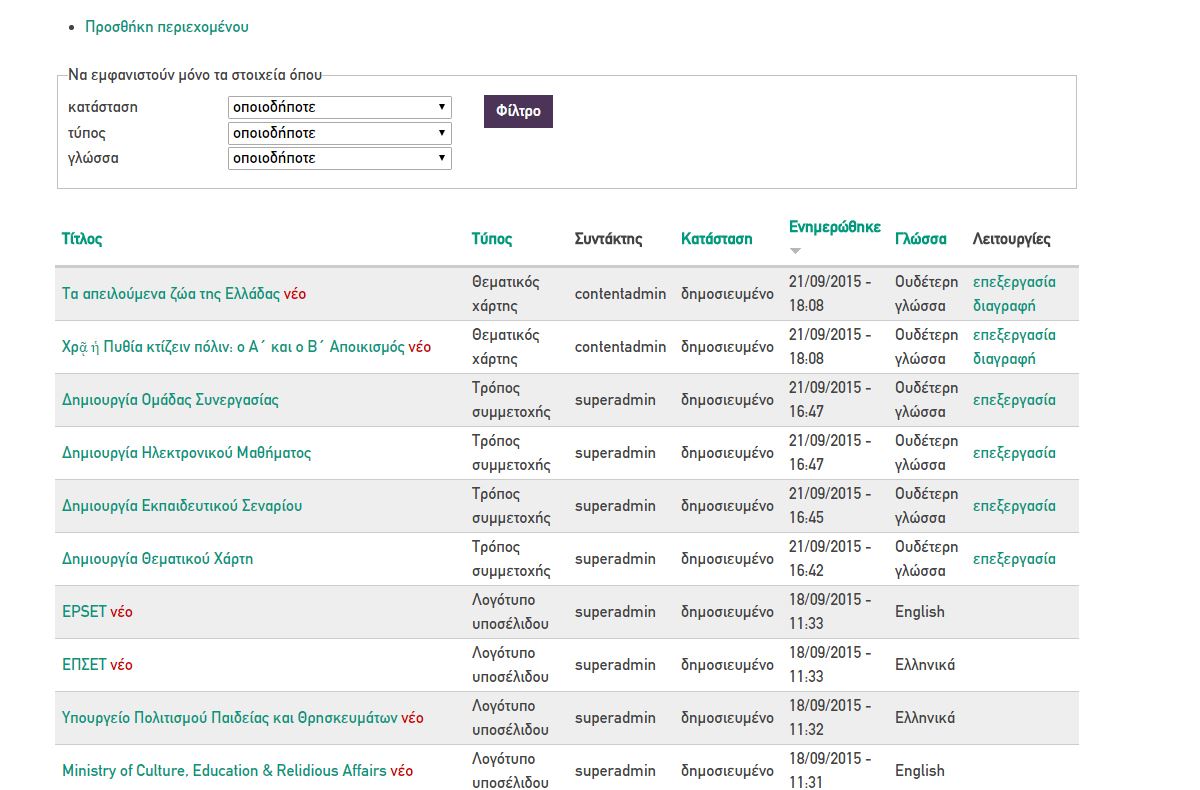Open Ministry of Culture, Education entry
The image size is (1200, 790).
point(224,771)
